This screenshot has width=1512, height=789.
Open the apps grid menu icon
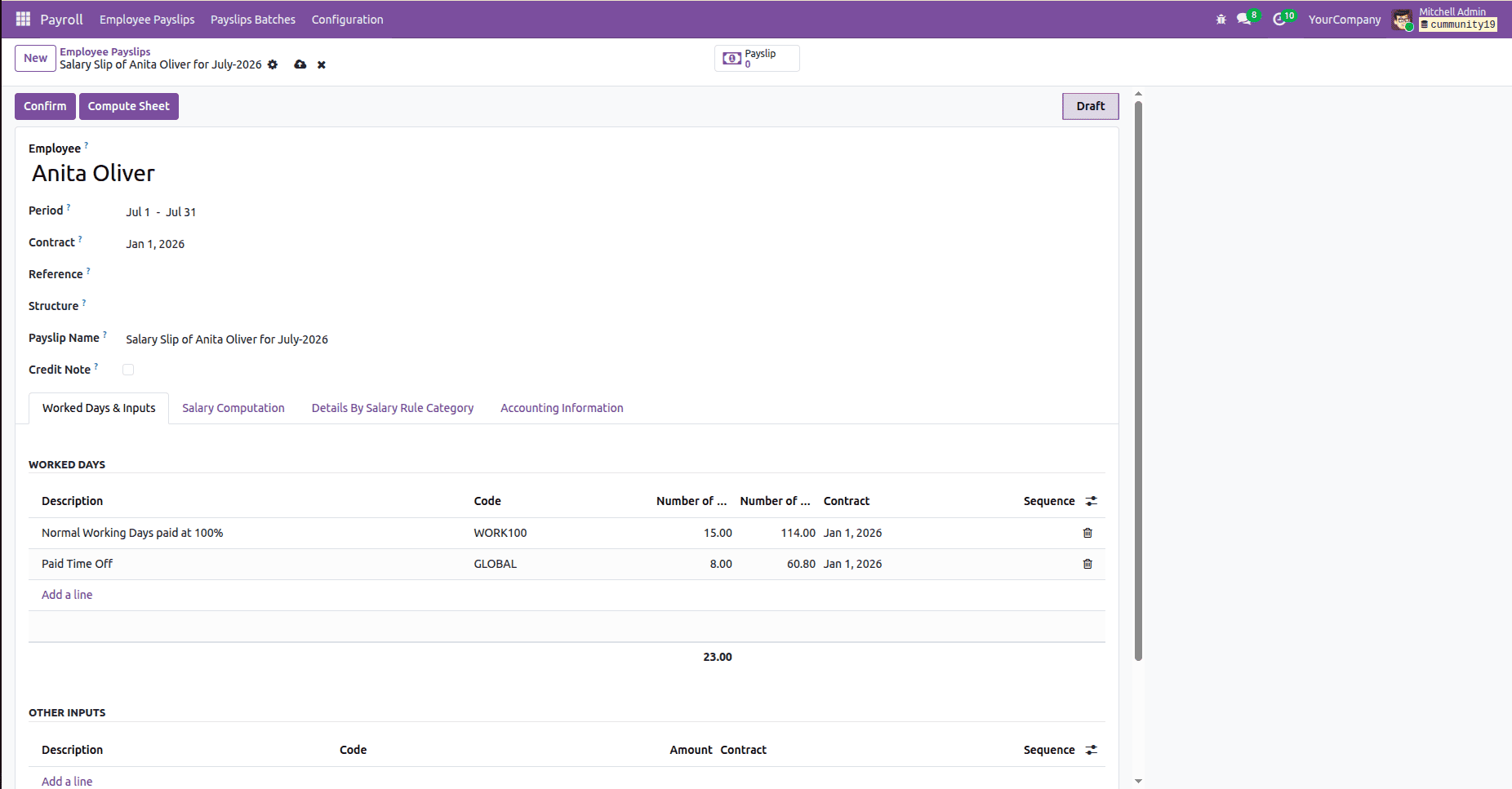point(23,19)
